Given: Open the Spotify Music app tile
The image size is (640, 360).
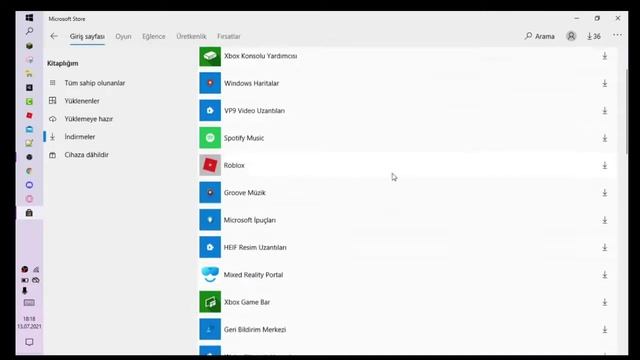Looking at the screenshot, I should pyautogui.click(x=210, y=138).
